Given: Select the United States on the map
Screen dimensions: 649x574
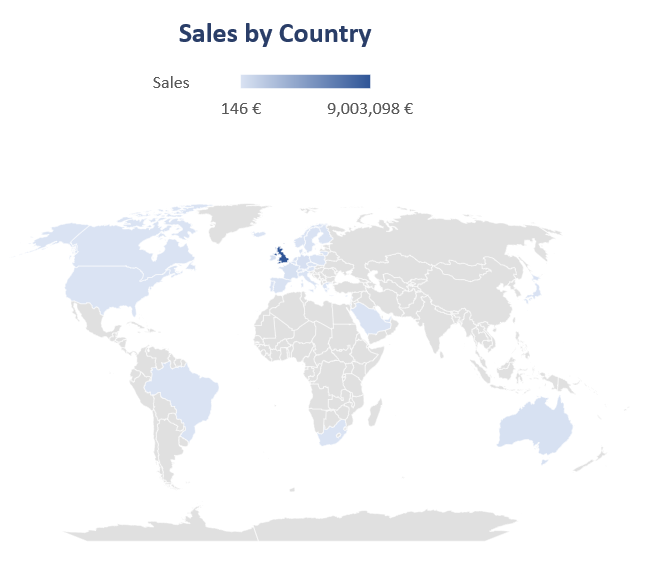Looking at the screenshot, I should (x=108, y=286).
